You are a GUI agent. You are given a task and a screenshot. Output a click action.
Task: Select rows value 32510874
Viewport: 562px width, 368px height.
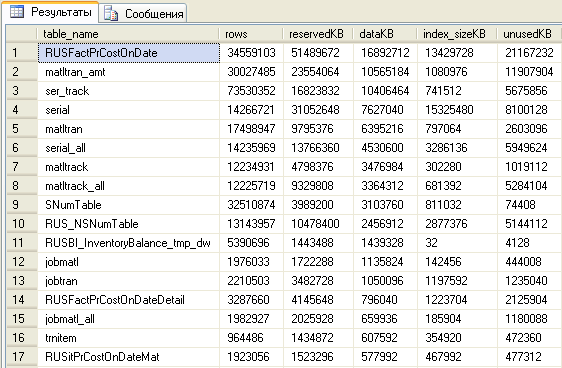[x=252, y=205]
